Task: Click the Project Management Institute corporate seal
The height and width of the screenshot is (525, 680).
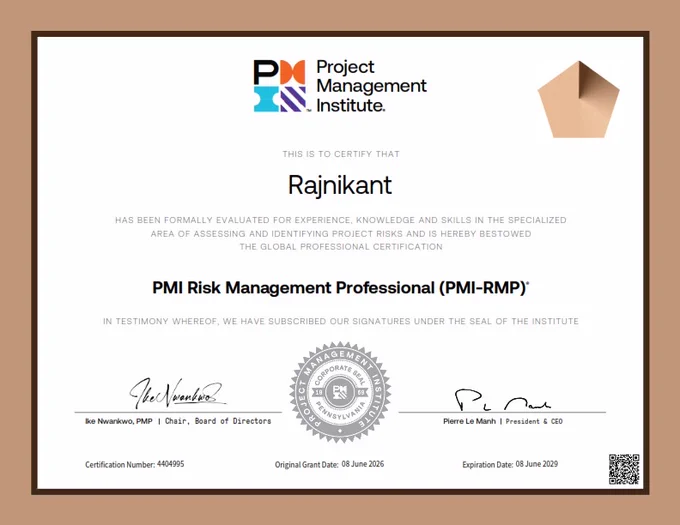Action: (340, 392)
